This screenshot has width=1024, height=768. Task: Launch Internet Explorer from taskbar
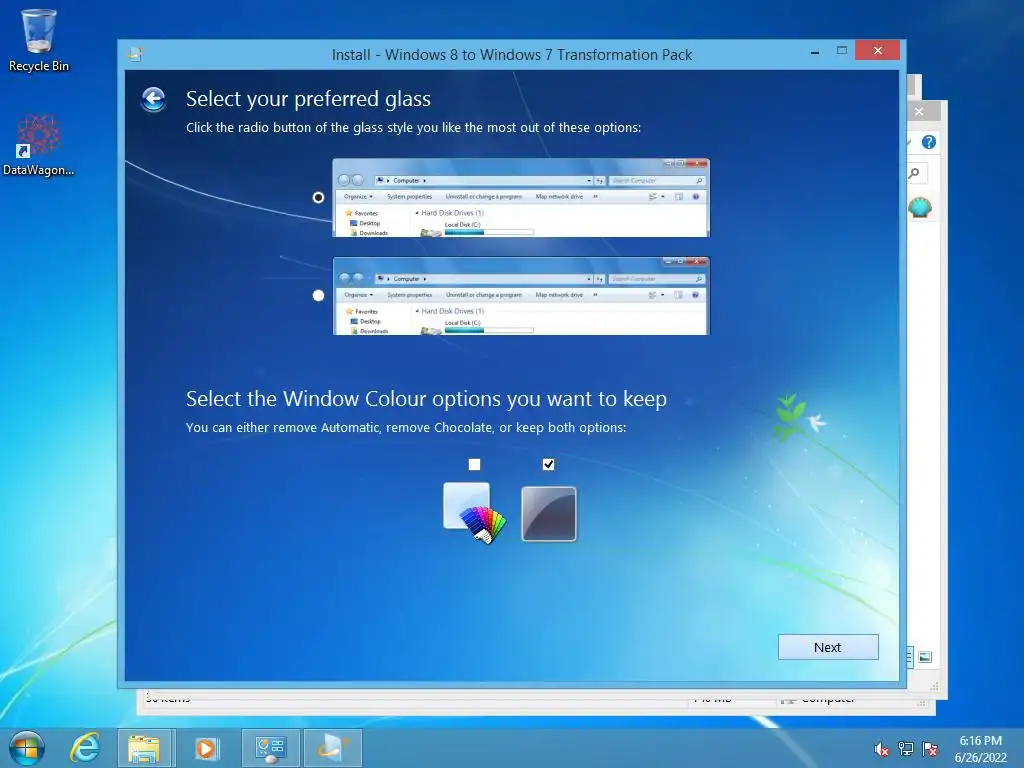point(85,748)
